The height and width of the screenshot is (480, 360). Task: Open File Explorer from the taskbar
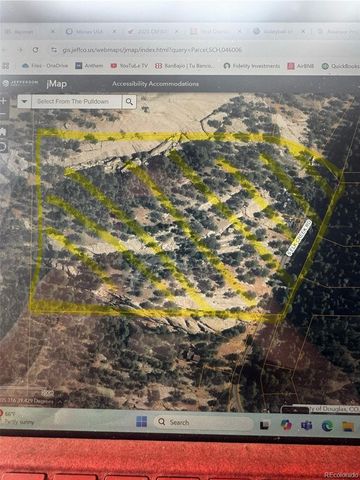[x=348, y=426]
